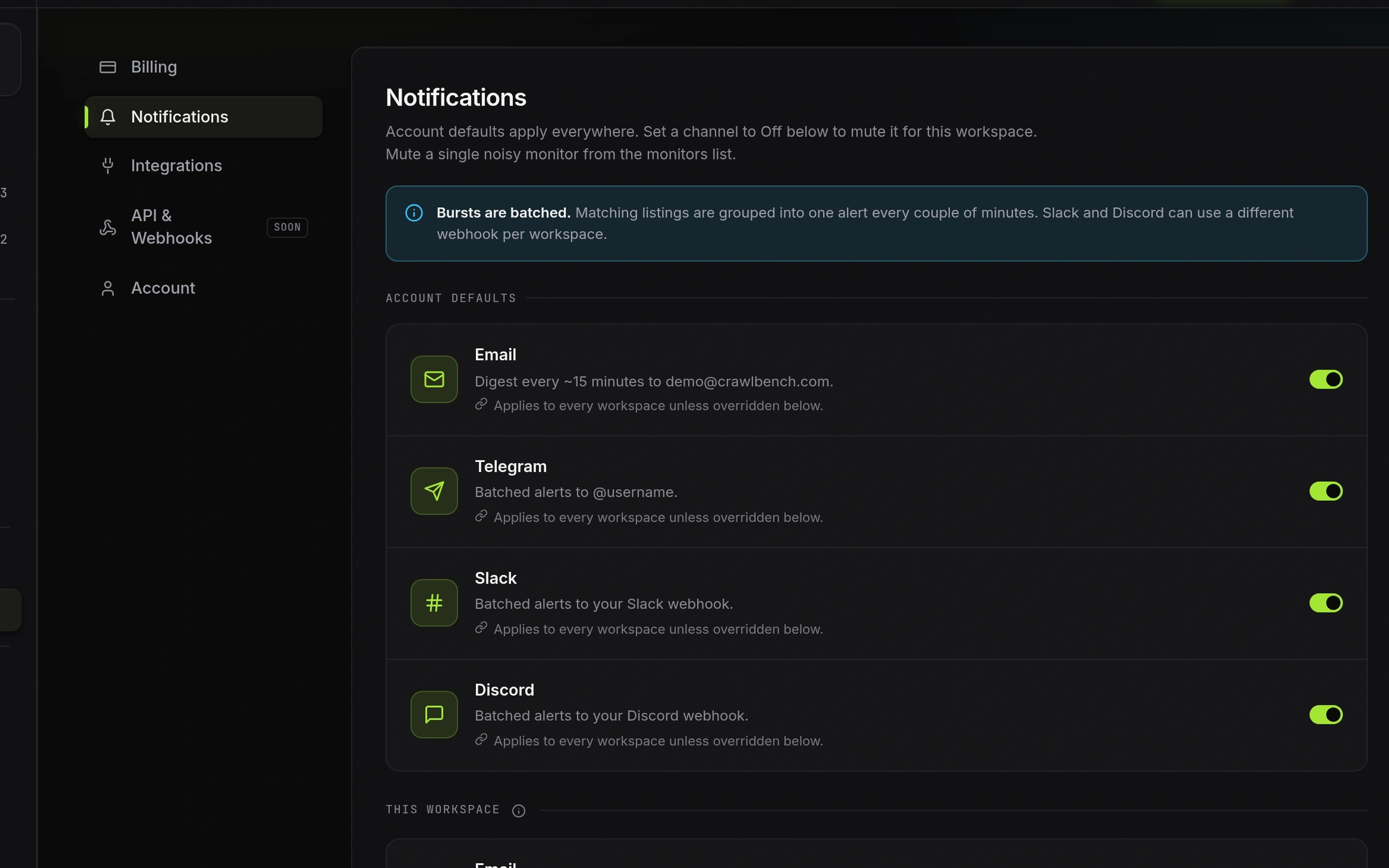This screenshot has width=1389, height=868.
Task: Select Notifications in the settings sidebar
Action: (x=203, y=117)
